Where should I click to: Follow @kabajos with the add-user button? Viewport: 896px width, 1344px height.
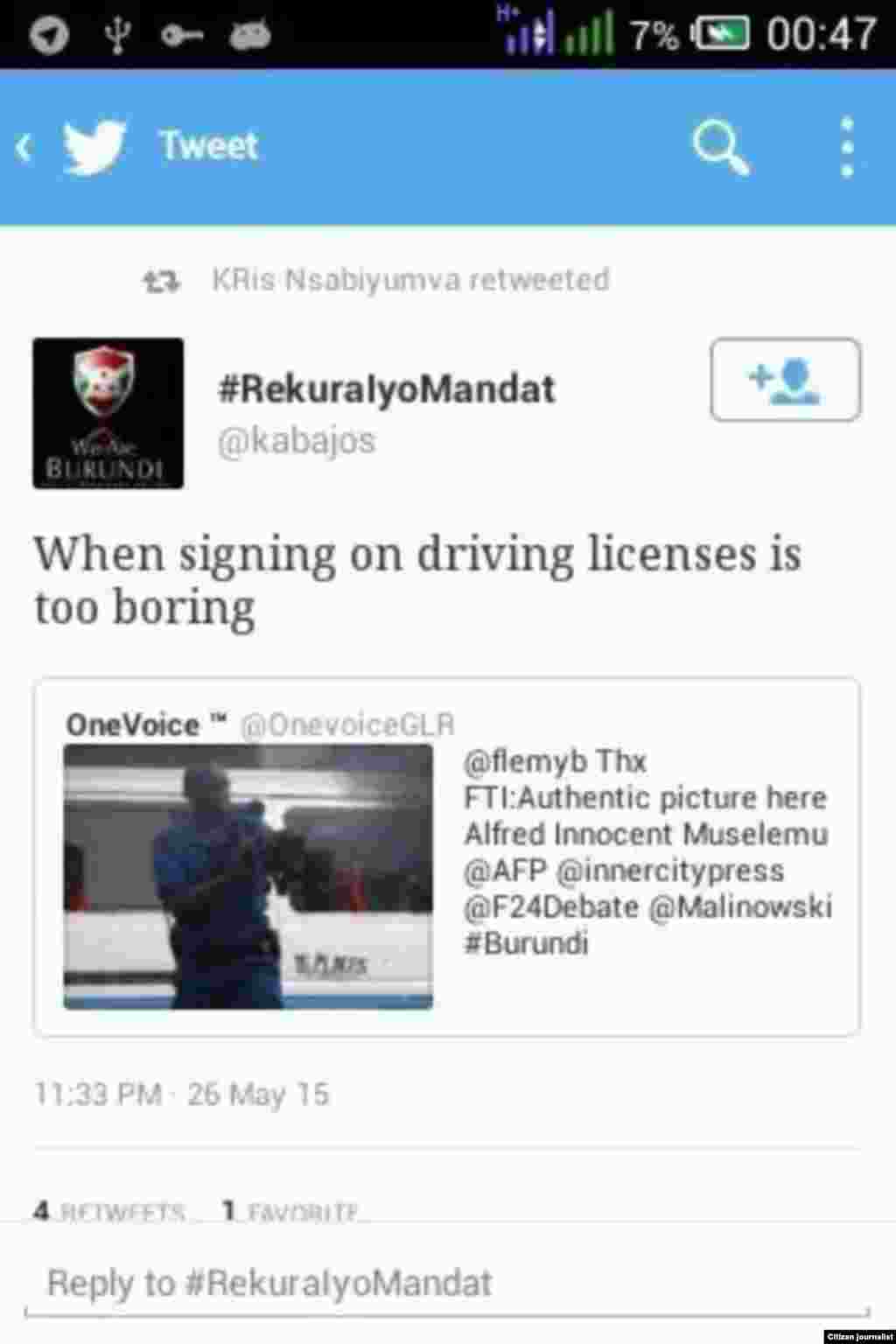785,380
